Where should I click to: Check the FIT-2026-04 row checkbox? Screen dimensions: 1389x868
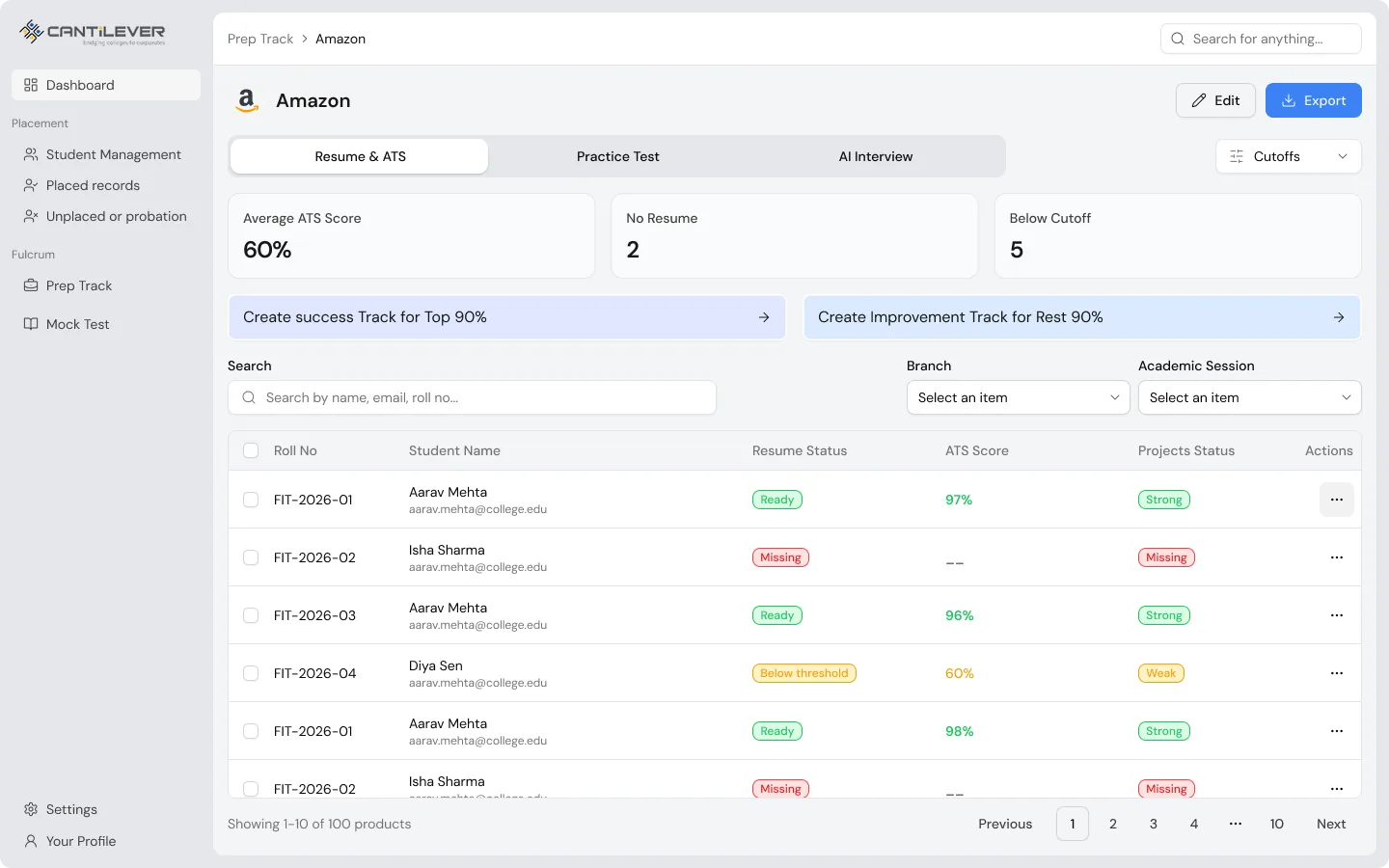pos(251,673)
